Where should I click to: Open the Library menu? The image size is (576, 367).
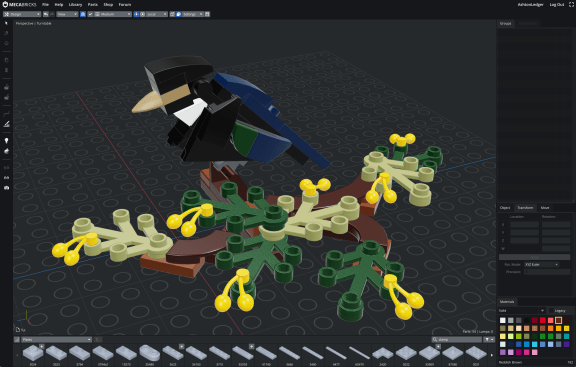click(x=75, y=4)
